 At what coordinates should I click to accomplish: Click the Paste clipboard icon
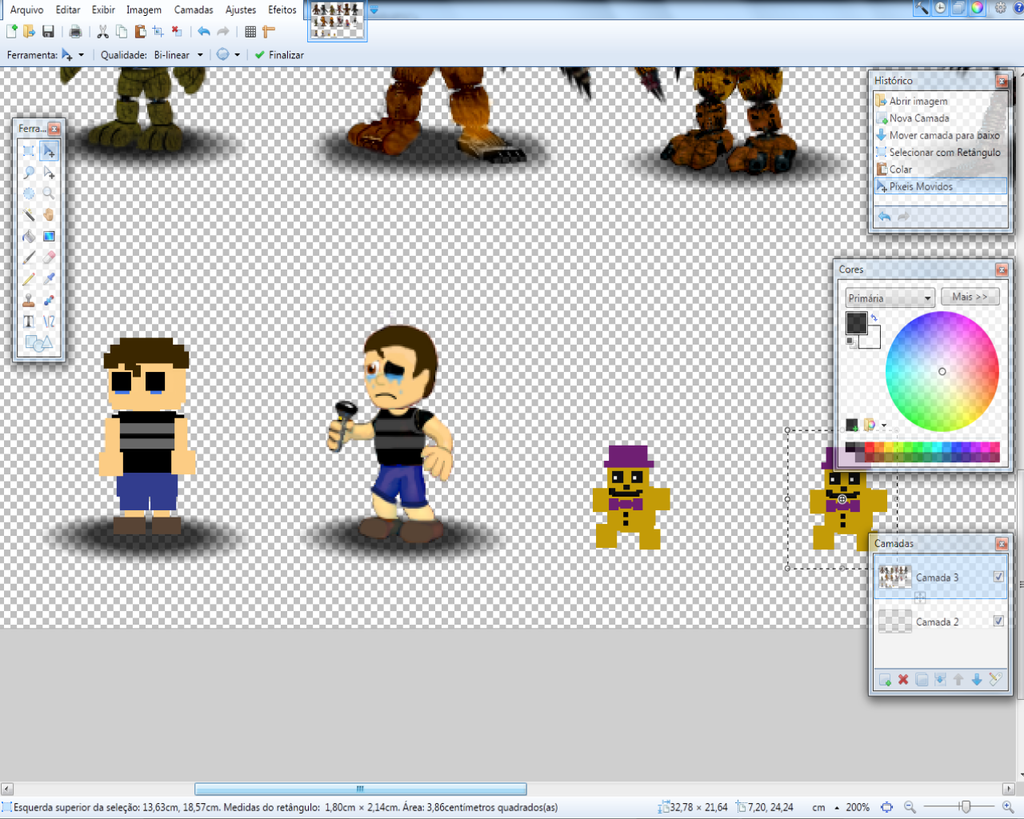click(140, 31)
